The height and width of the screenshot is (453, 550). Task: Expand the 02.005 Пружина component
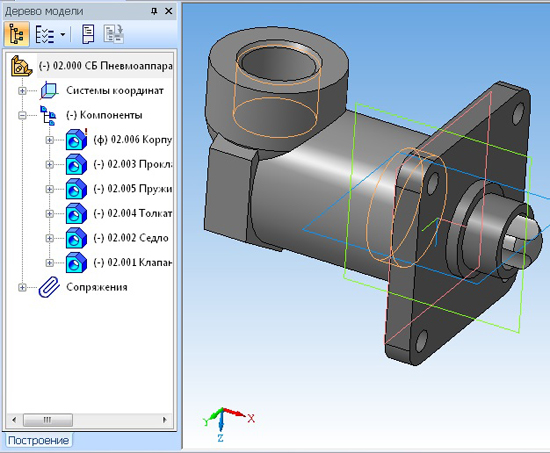tap(49, 189)
